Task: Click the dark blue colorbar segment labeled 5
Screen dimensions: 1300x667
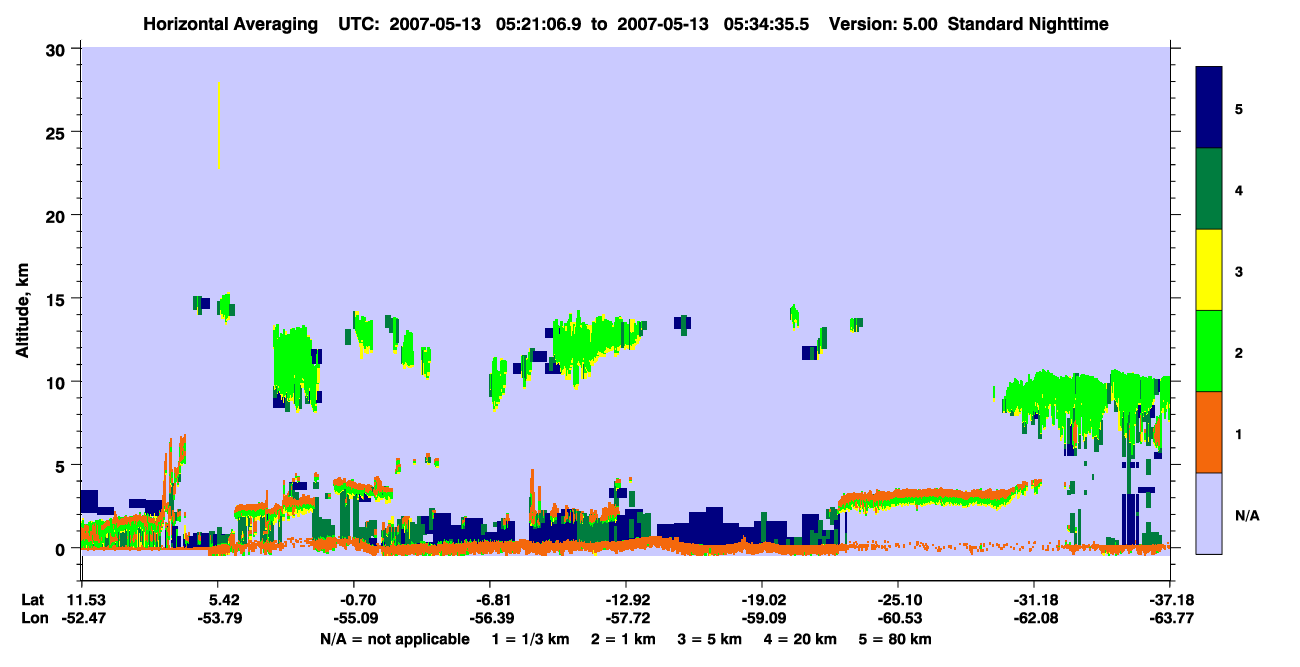Action: pyautogui.click(x=1209, y=108)
